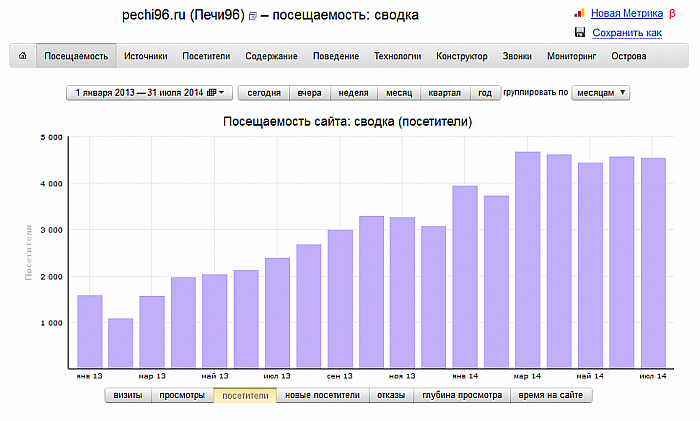
Task: Click chart title Посещаемость сайта: сводка
Action: [348, 121]
